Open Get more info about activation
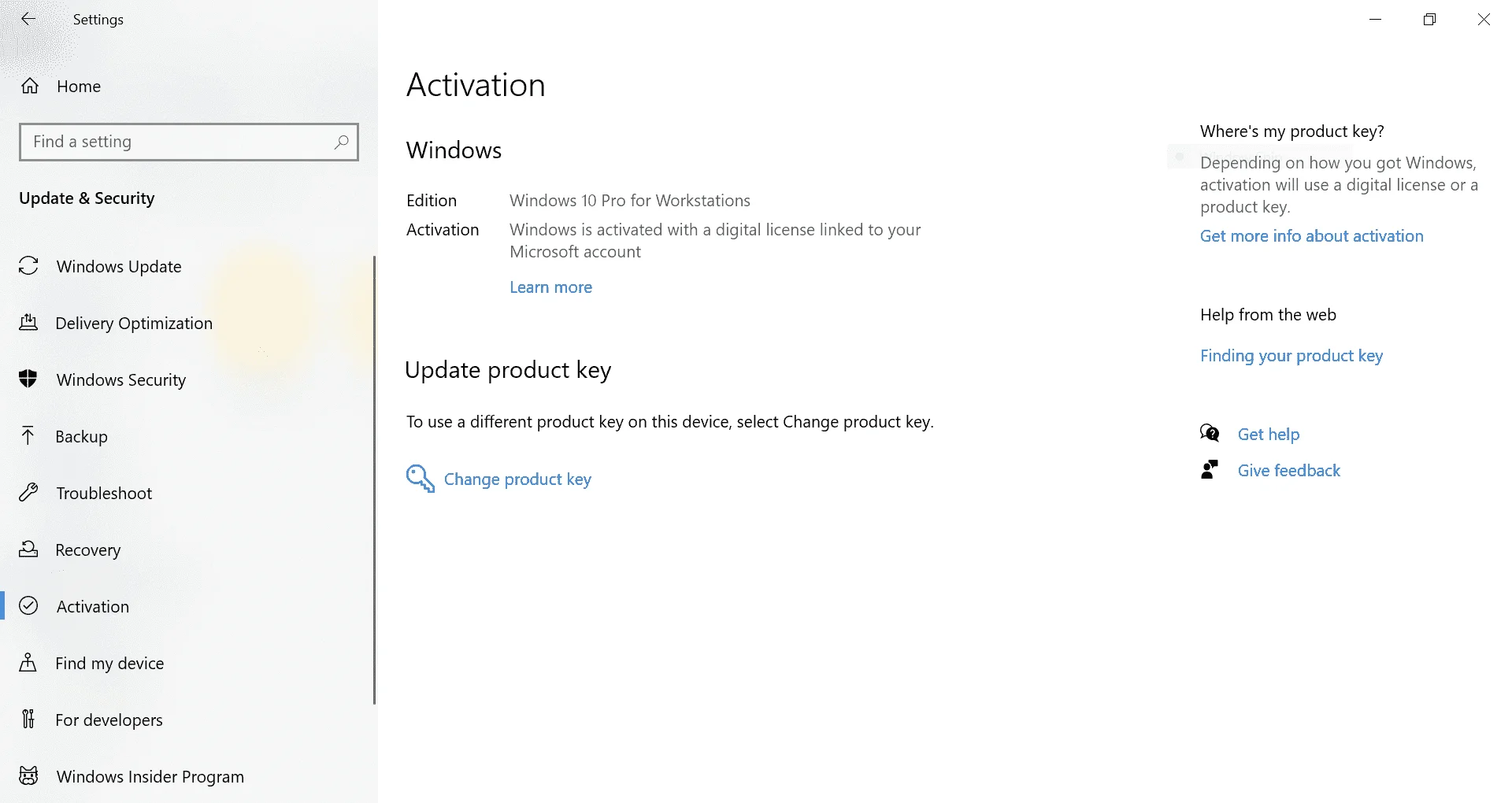 coord(1311,236)
